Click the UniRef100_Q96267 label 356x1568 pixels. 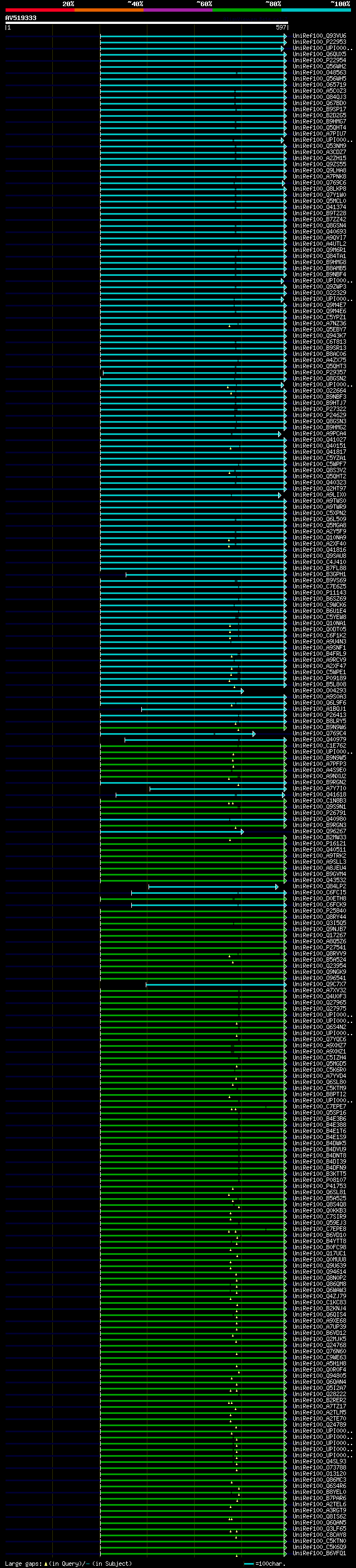319,832
